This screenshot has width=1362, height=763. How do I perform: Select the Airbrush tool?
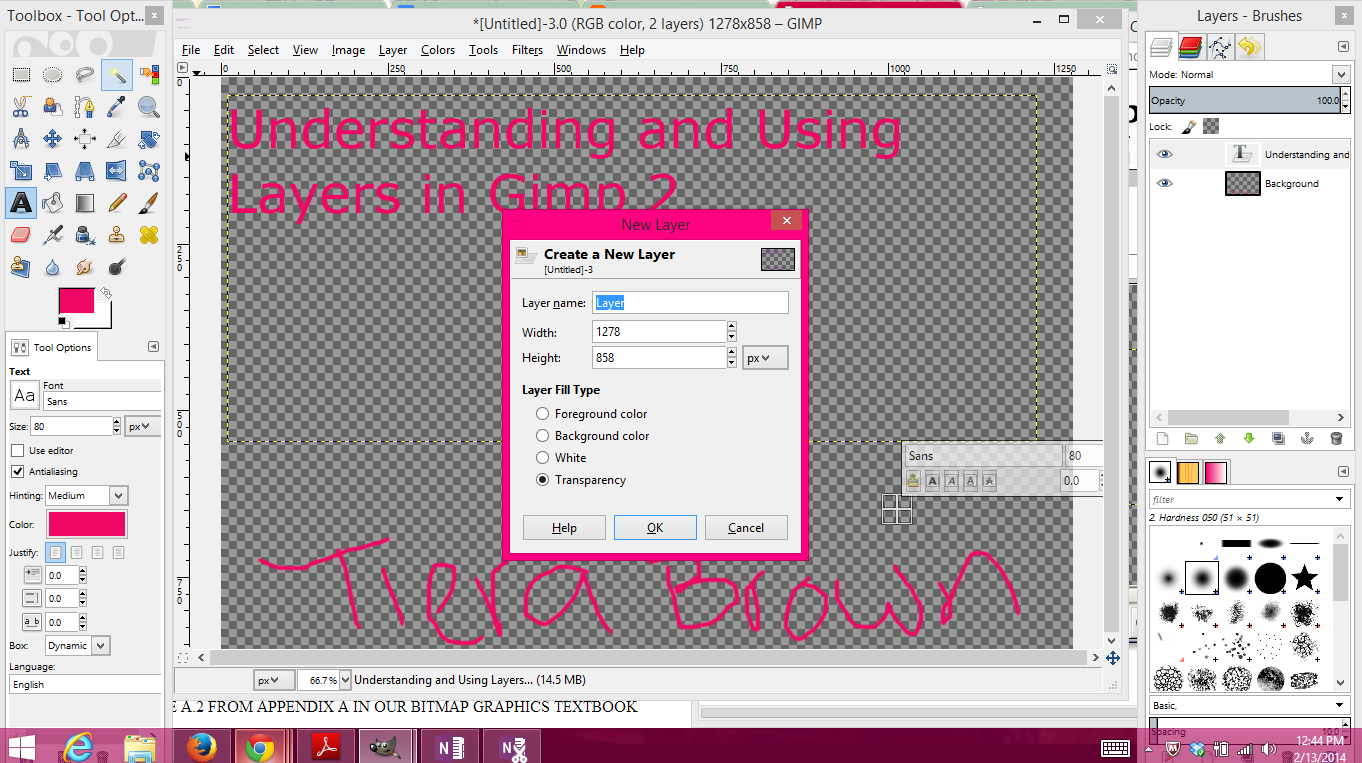pyautogui.click(x=53, y=235)
